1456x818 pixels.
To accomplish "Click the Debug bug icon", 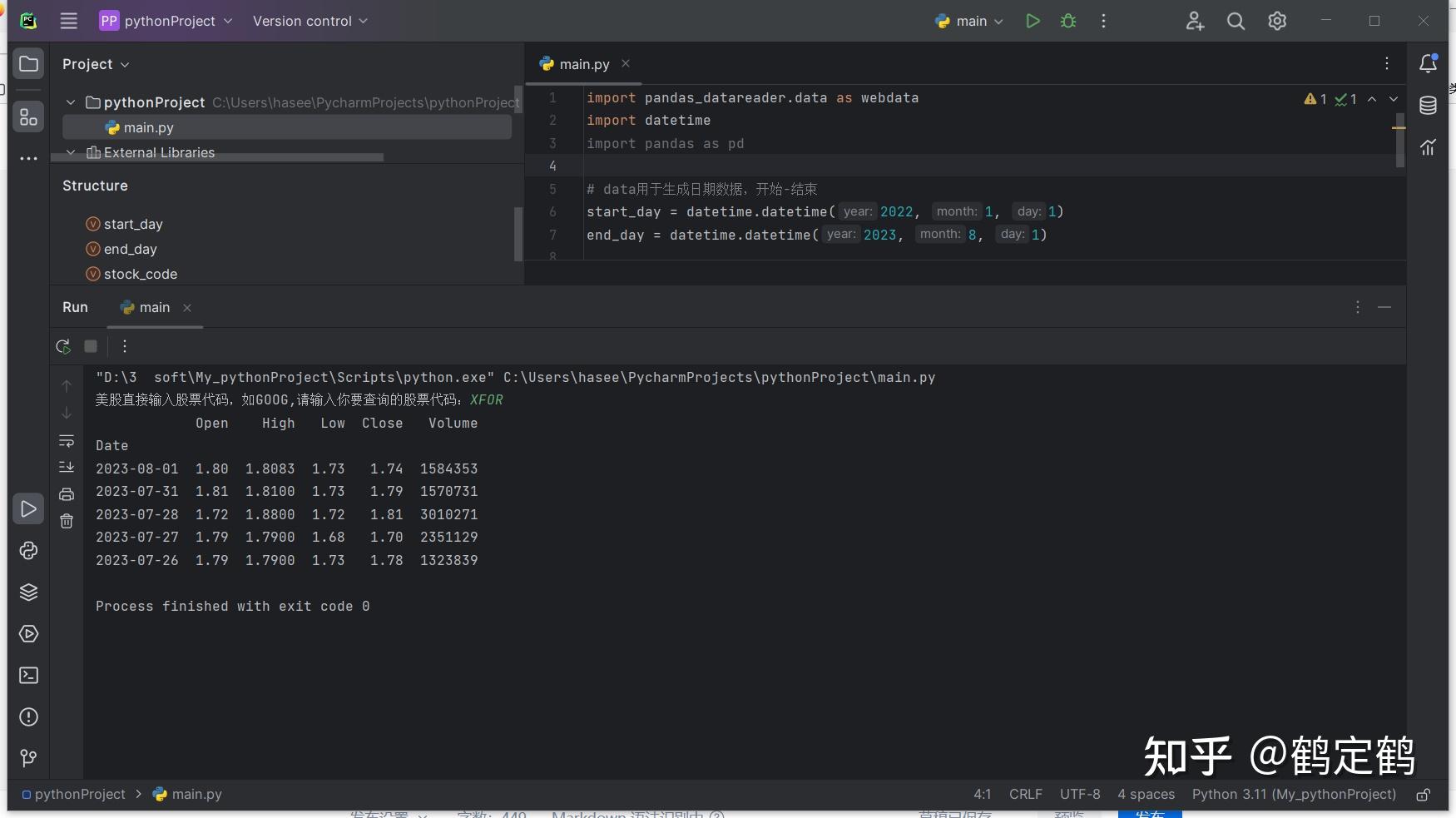I will [1068, 22].
